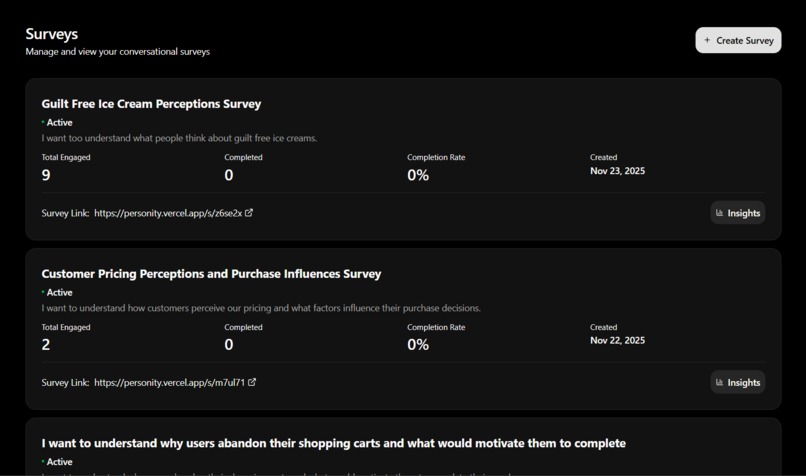Click the description about guilt free ice creams
Viewport: 806px width, 476px height.
tap(179, 138)
